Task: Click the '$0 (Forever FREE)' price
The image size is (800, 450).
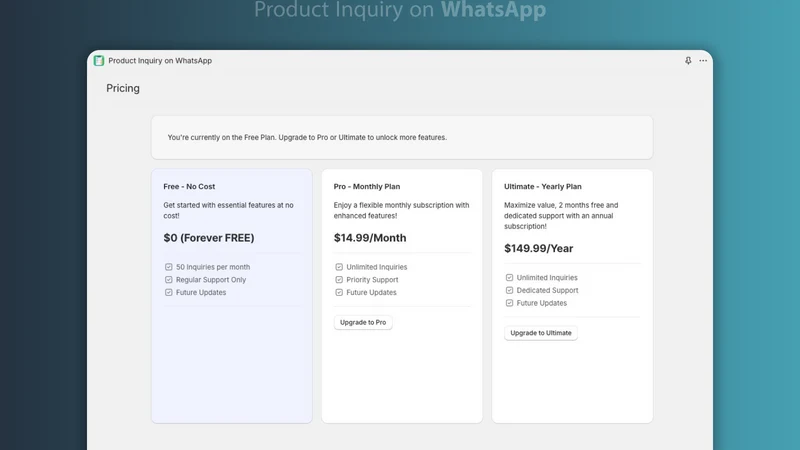Action: point(209,238)
